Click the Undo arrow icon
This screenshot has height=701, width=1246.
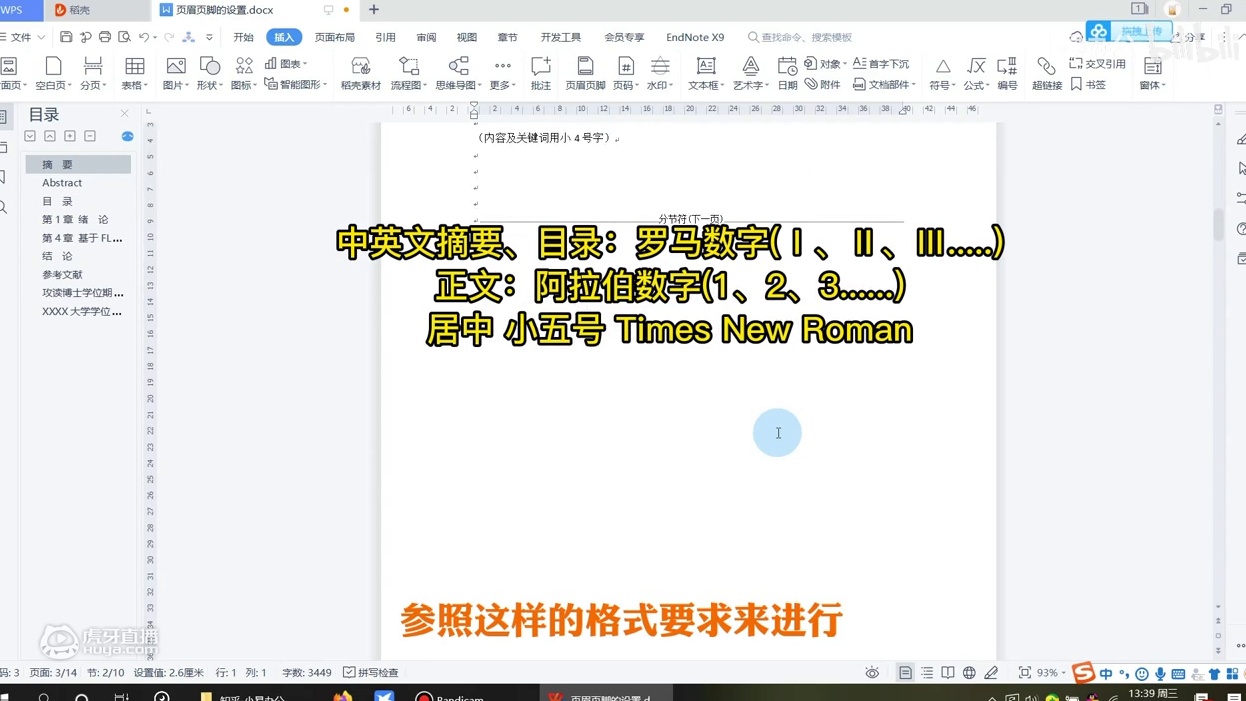[144, 37]
